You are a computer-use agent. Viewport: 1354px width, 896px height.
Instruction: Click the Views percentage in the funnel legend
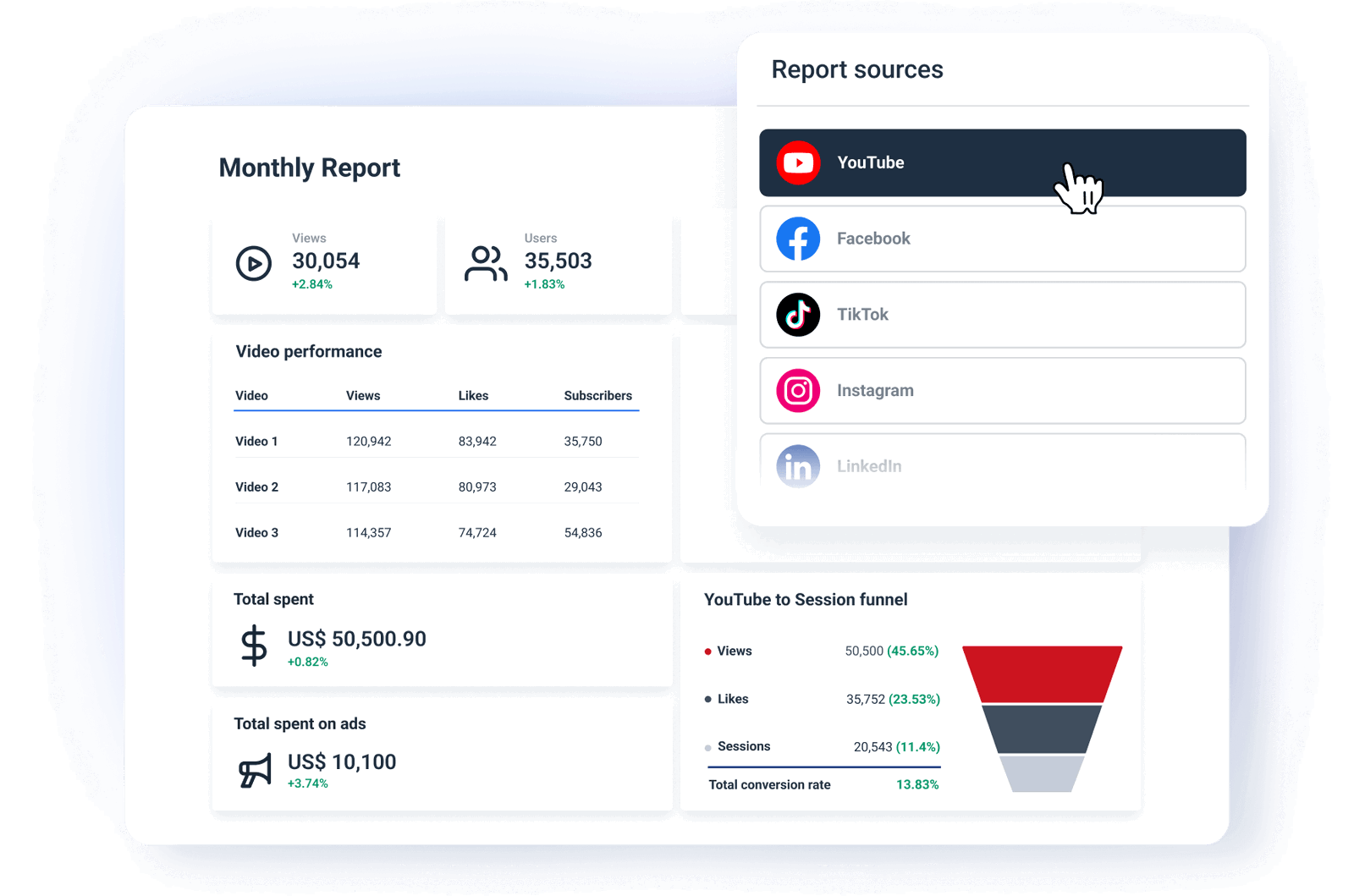tap(912, 651)
